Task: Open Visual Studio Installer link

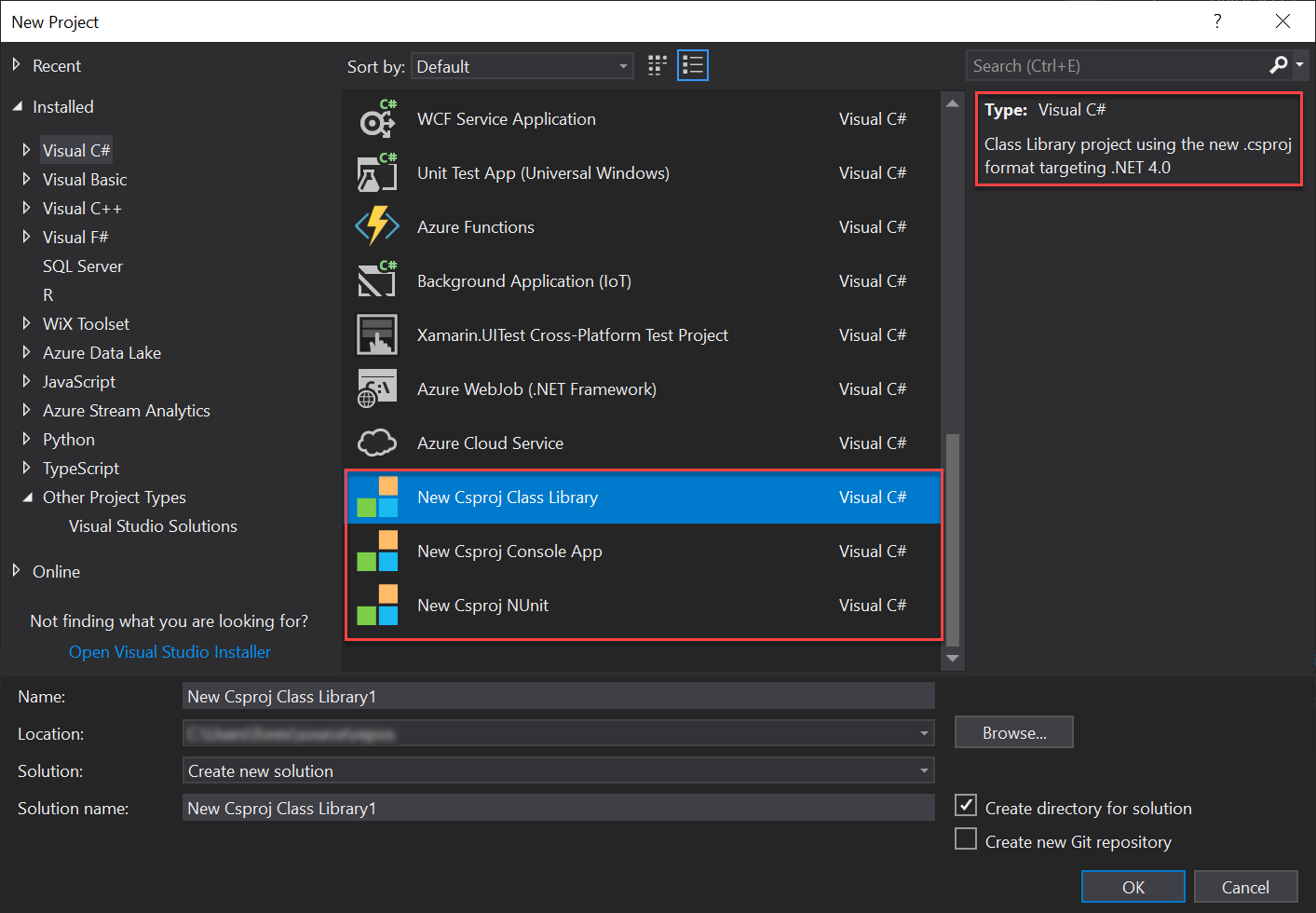Action: (x=170, y=652)
